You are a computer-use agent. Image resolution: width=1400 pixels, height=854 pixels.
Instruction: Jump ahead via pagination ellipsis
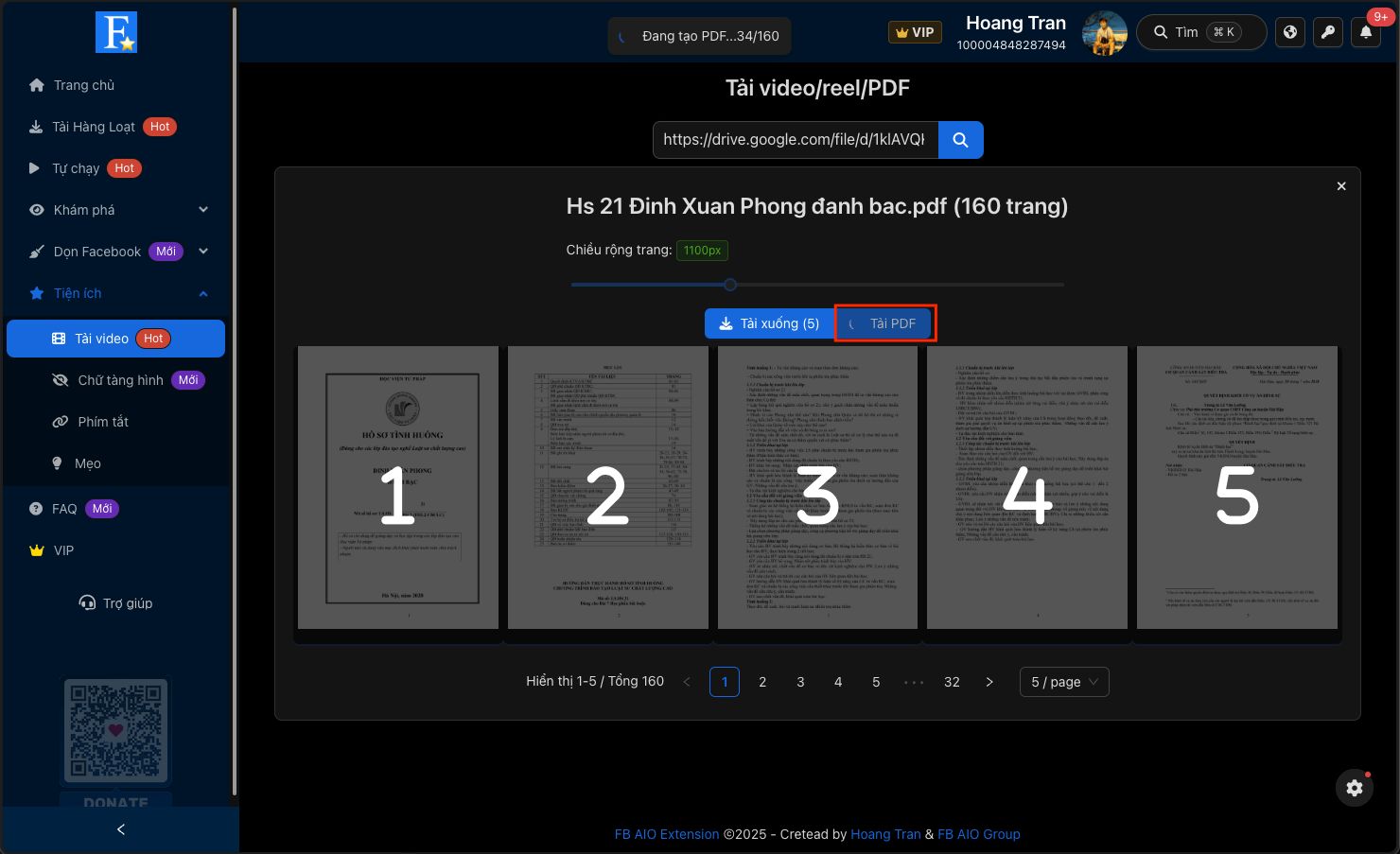tap(914, 682)
